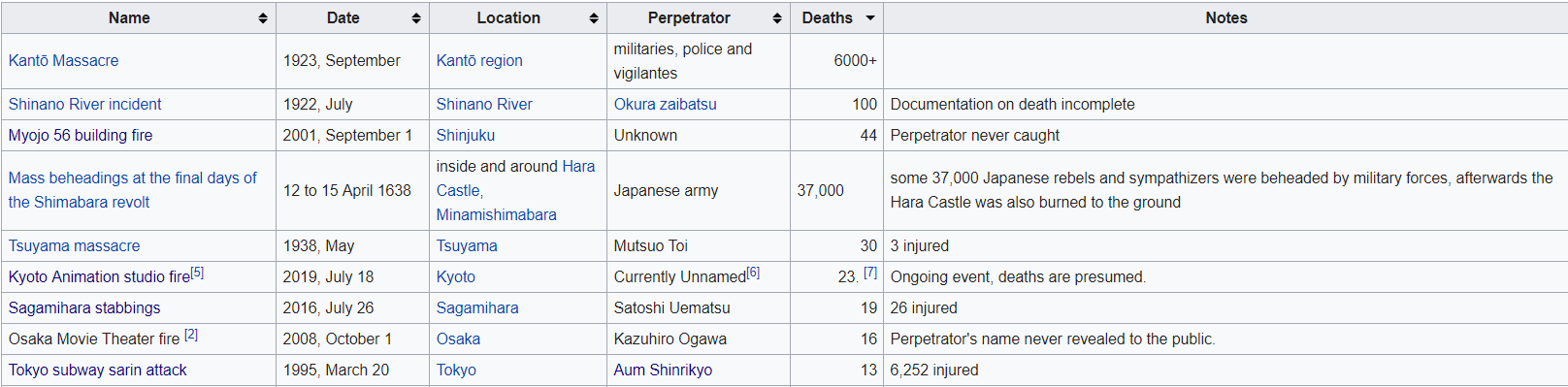Open the Kantō Massacre article link
1568x387 pixels.
coord(63,60)
